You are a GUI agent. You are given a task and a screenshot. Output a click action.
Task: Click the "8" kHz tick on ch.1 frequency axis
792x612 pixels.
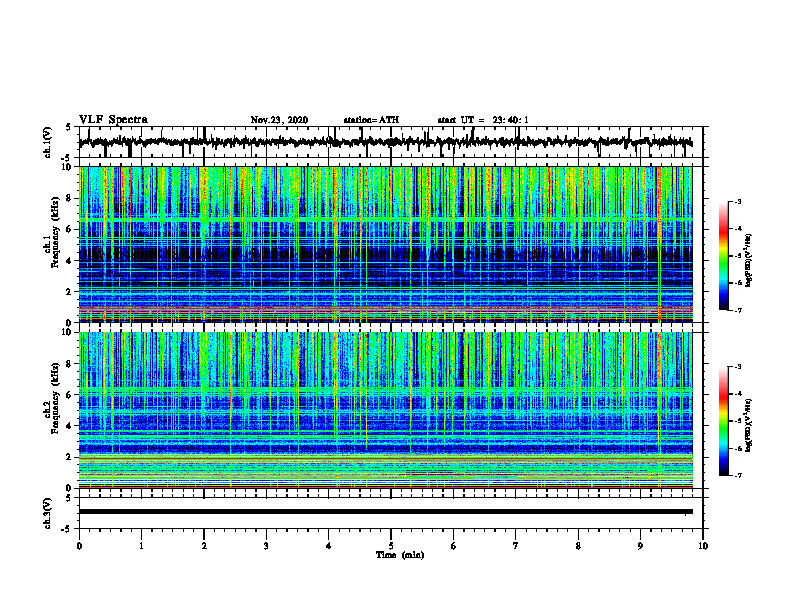(x=70, y=198)
